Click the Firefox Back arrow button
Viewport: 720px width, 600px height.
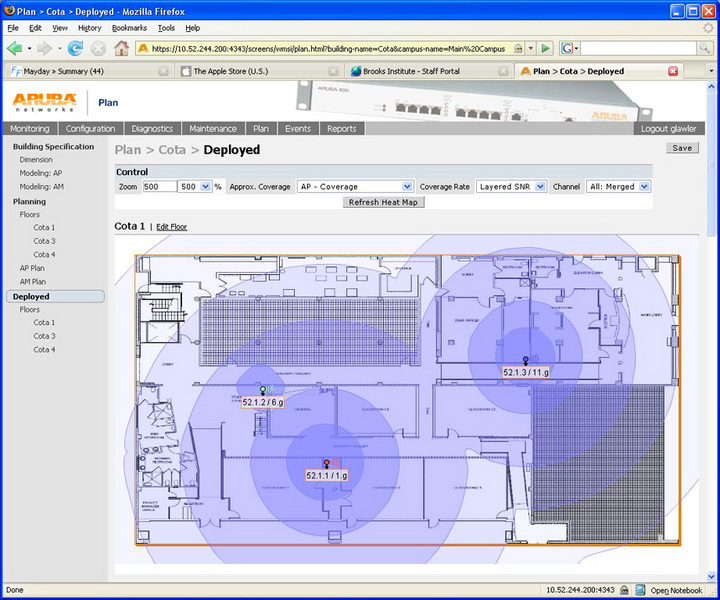pos(15,48)
